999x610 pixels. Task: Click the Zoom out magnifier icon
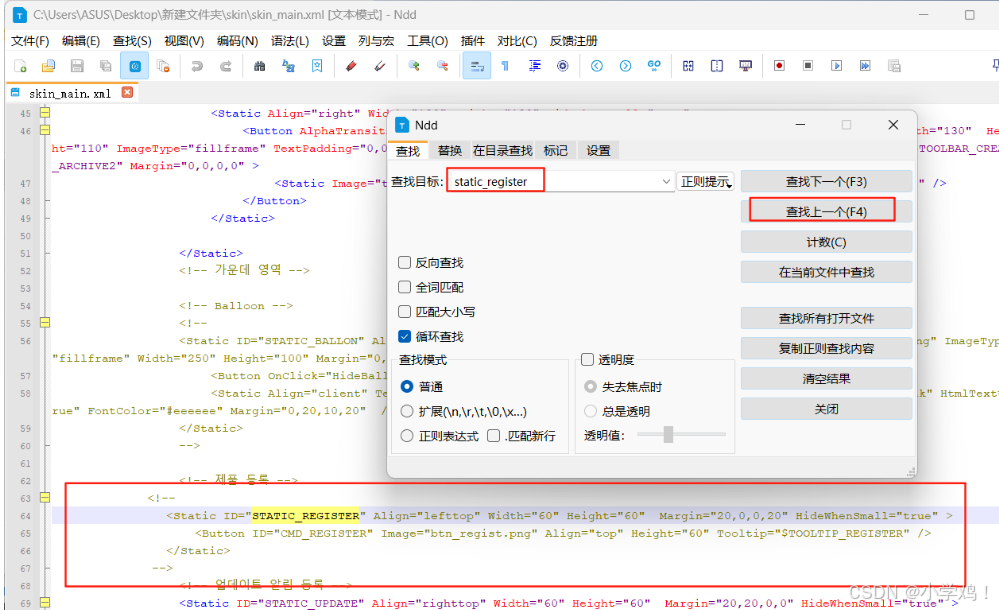(442, 66)
